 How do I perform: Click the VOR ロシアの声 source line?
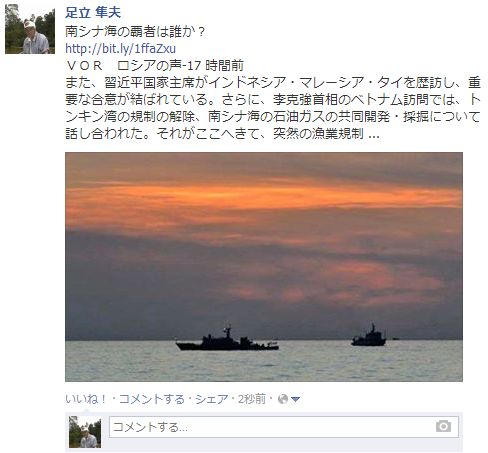click(x=154, y=66)
